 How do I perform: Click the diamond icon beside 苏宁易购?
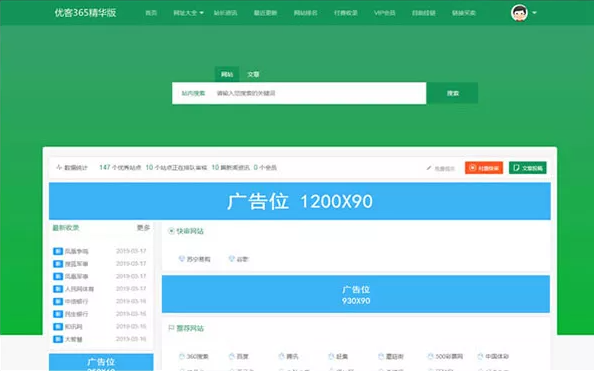[x=181, y=259]
